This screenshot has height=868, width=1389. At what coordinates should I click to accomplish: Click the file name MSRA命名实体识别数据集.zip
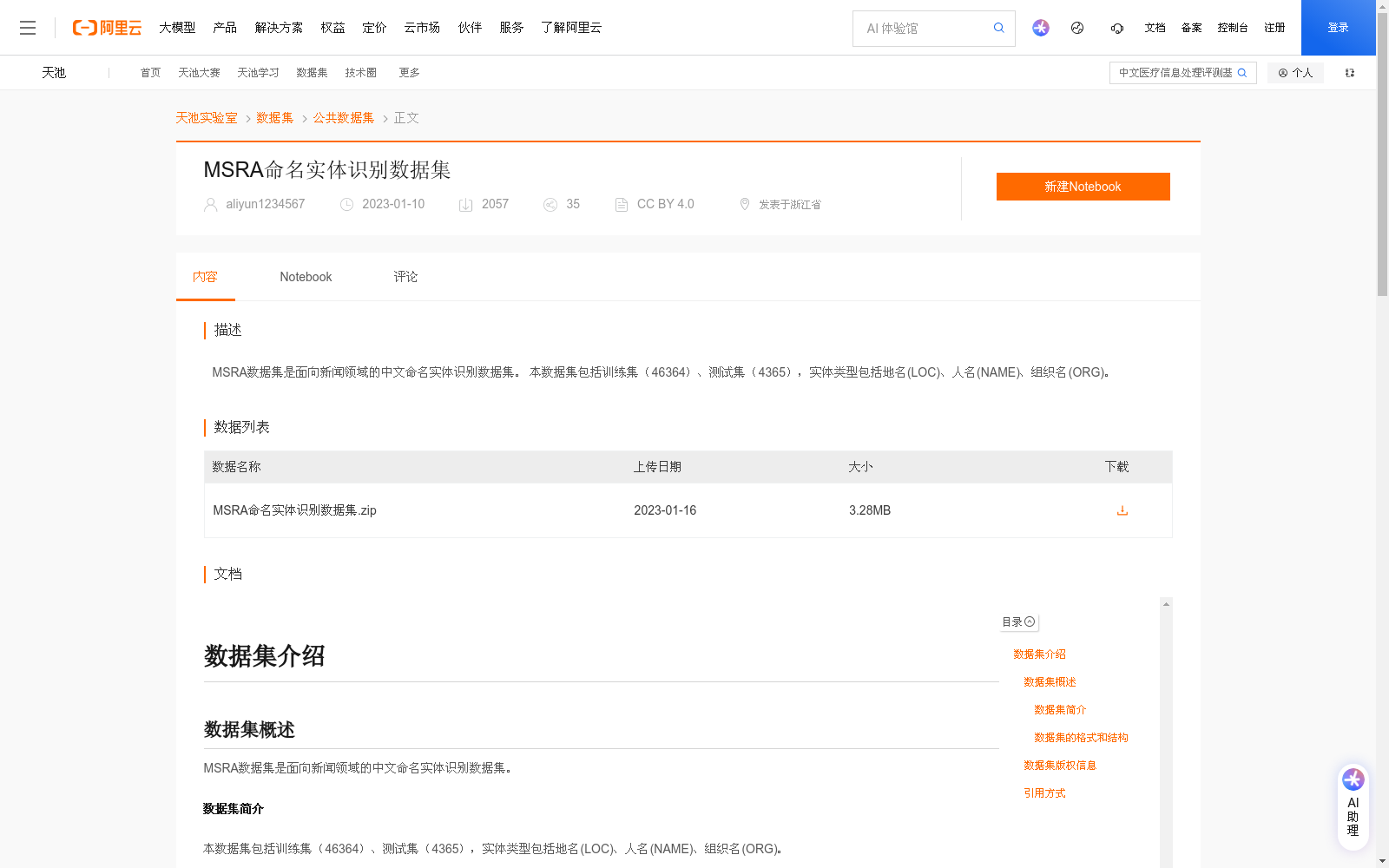[294, 510]
